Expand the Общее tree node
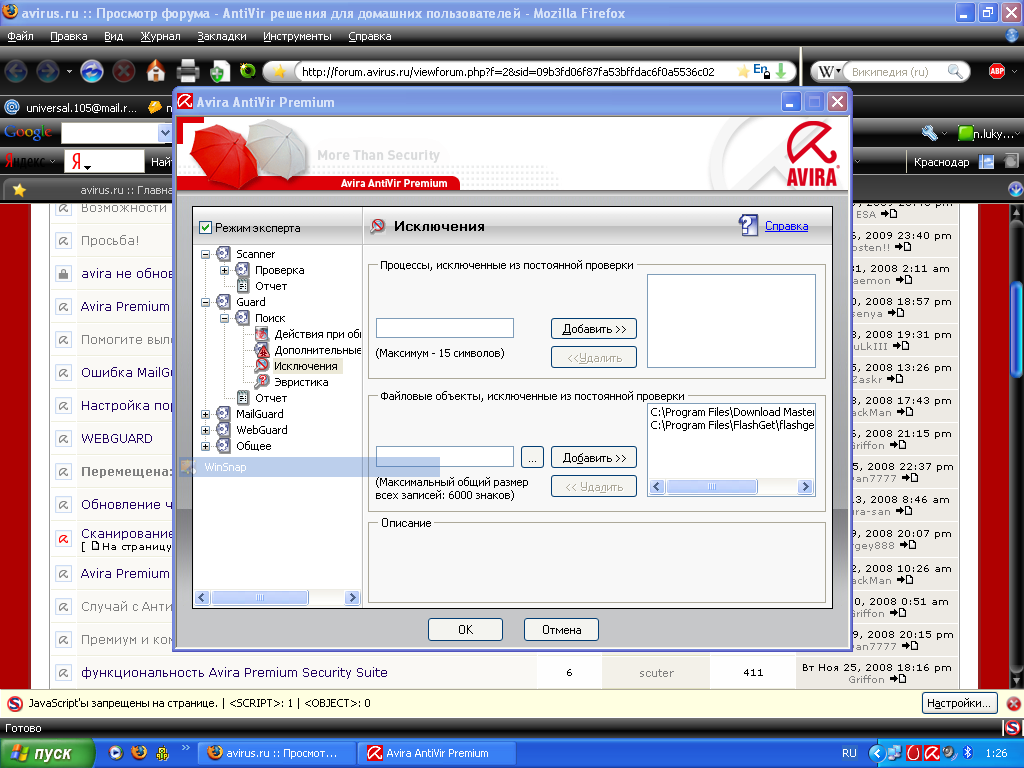This screenshot has width=1024, height=768. (x=205, y=446)
